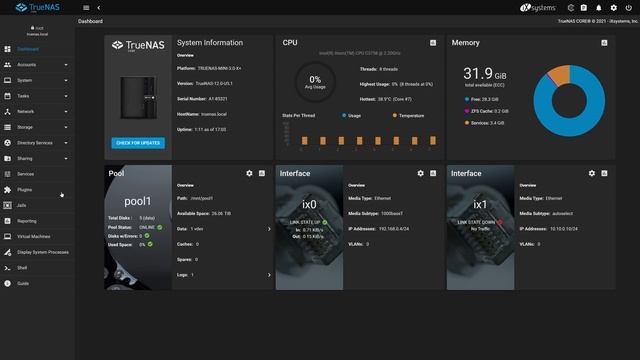The image size is (640, 360).
Task: Expand the Network menu arrow
Action: [66, 111]
